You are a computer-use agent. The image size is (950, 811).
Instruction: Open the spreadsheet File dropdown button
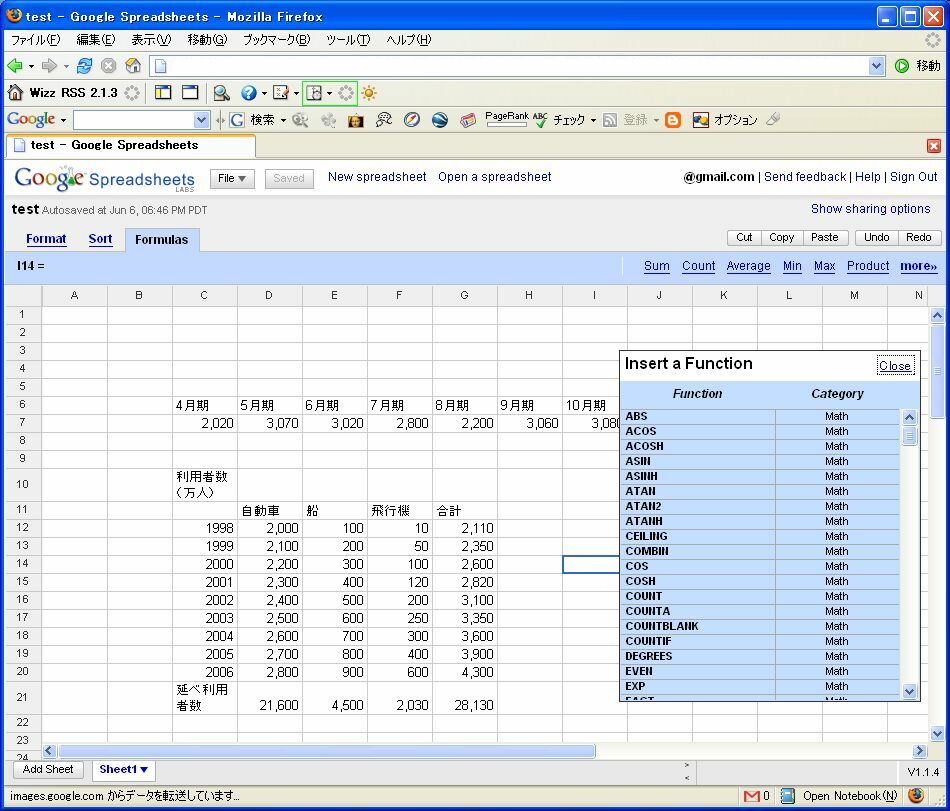pos(232,179)
